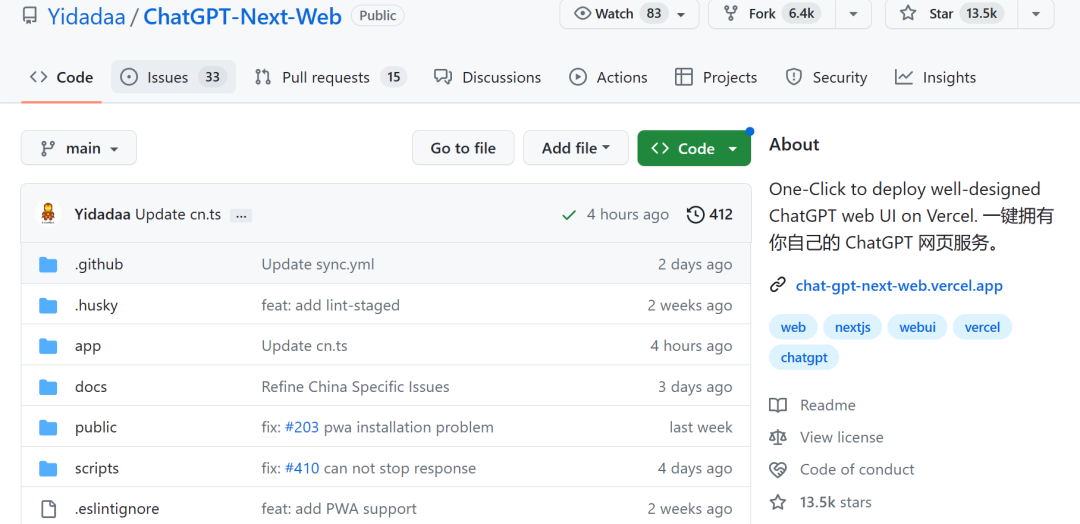Screen dimensions: 1080x524
Task: Open the issue #410 link
Action: 302,469
